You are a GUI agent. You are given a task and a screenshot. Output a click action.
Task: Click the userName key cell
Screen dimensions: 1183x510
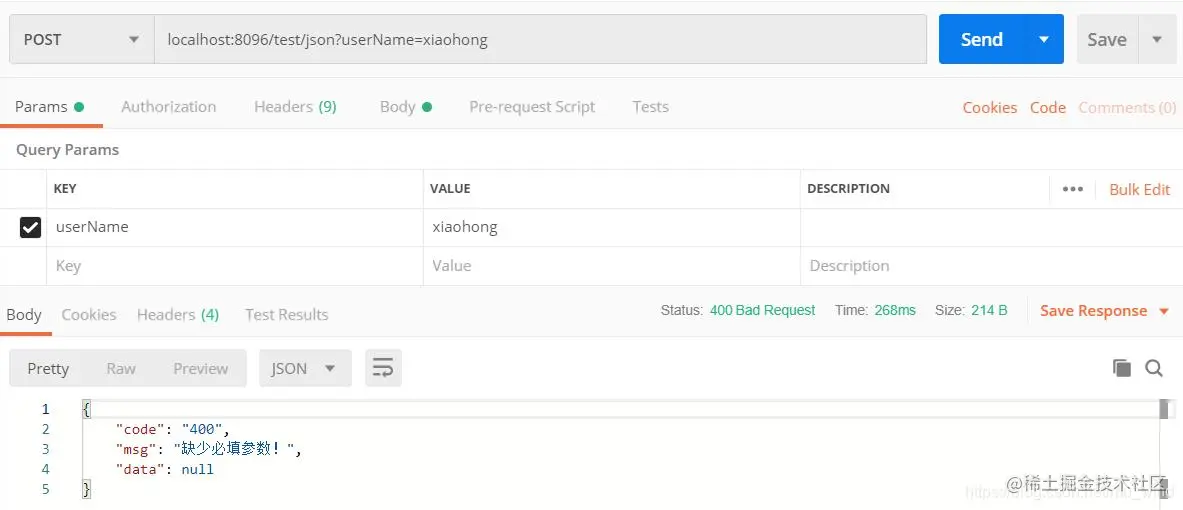click(x=235, y=227)
